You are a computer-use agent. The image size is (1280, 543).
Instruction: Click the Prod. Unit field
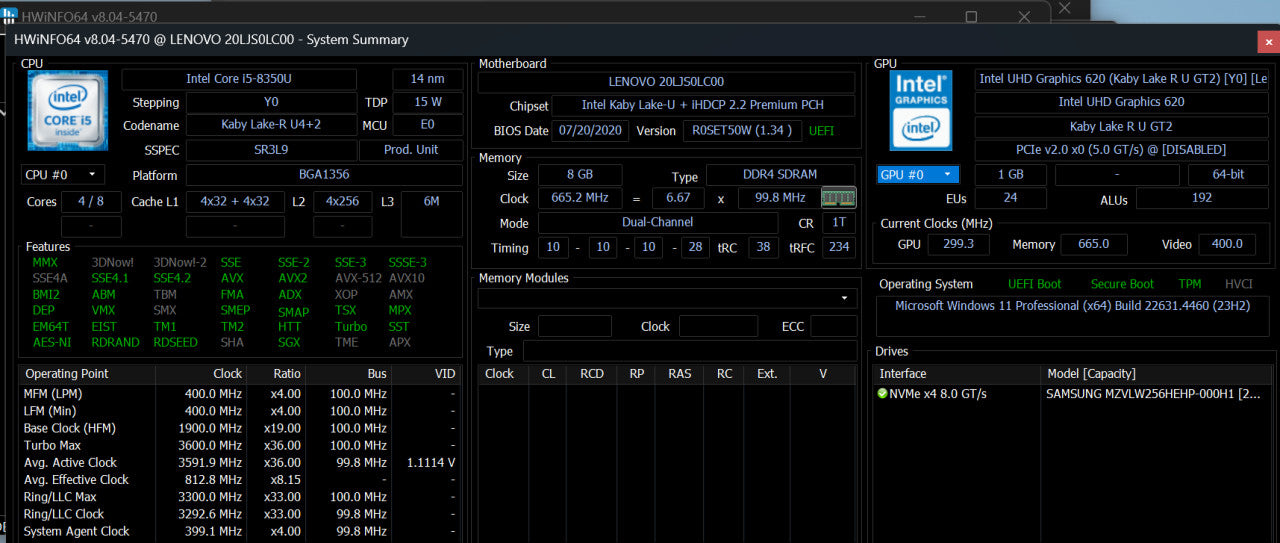click(x=413, y=149)
